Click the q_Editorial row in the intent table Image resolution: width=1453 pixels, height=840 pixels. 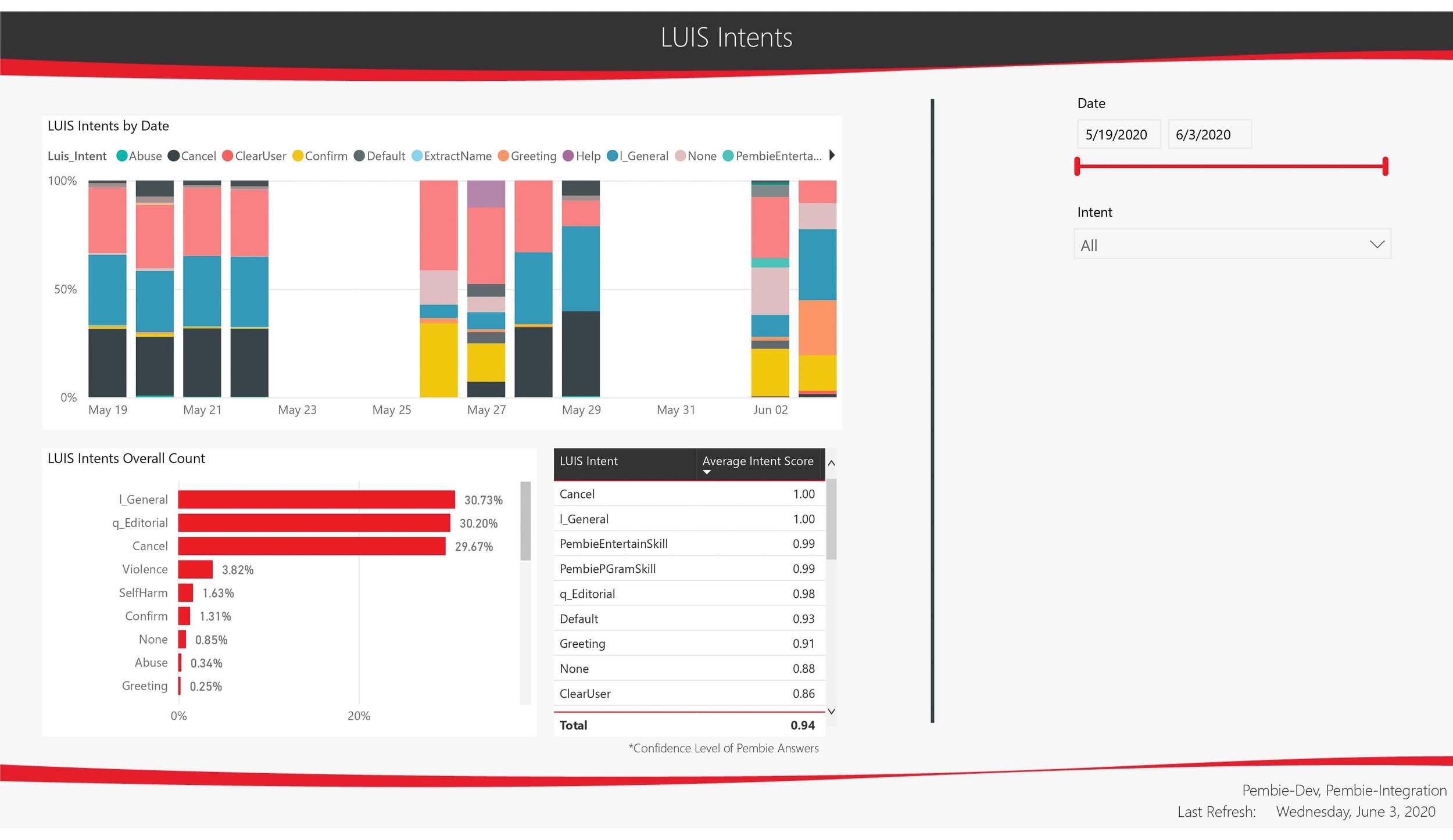click(689, 594)
